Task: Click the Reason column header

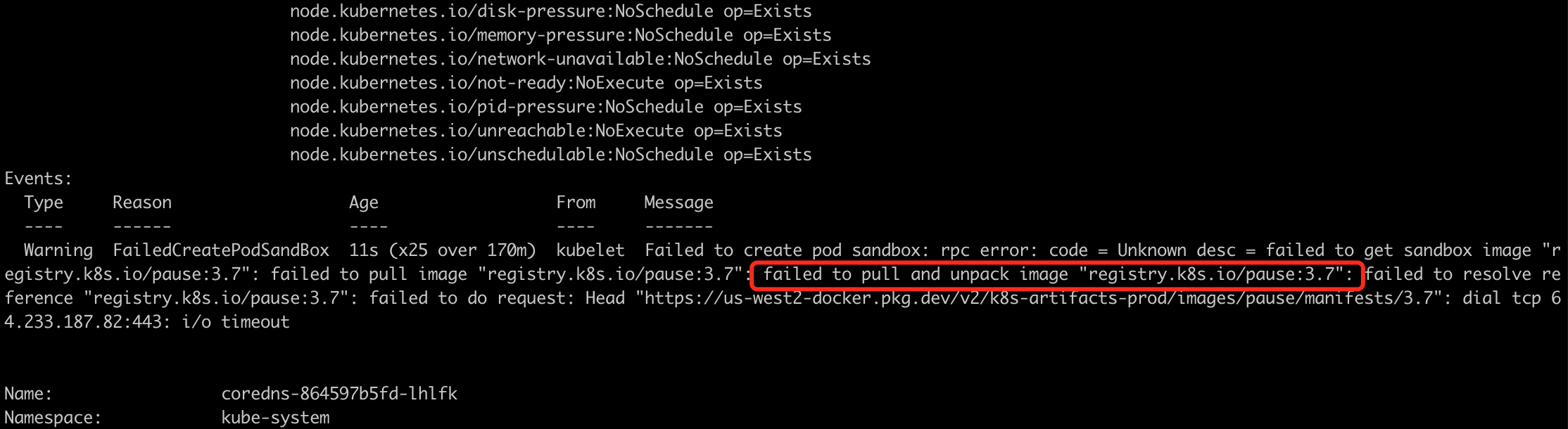Action: pyautogui.click(x=142, y=203)
